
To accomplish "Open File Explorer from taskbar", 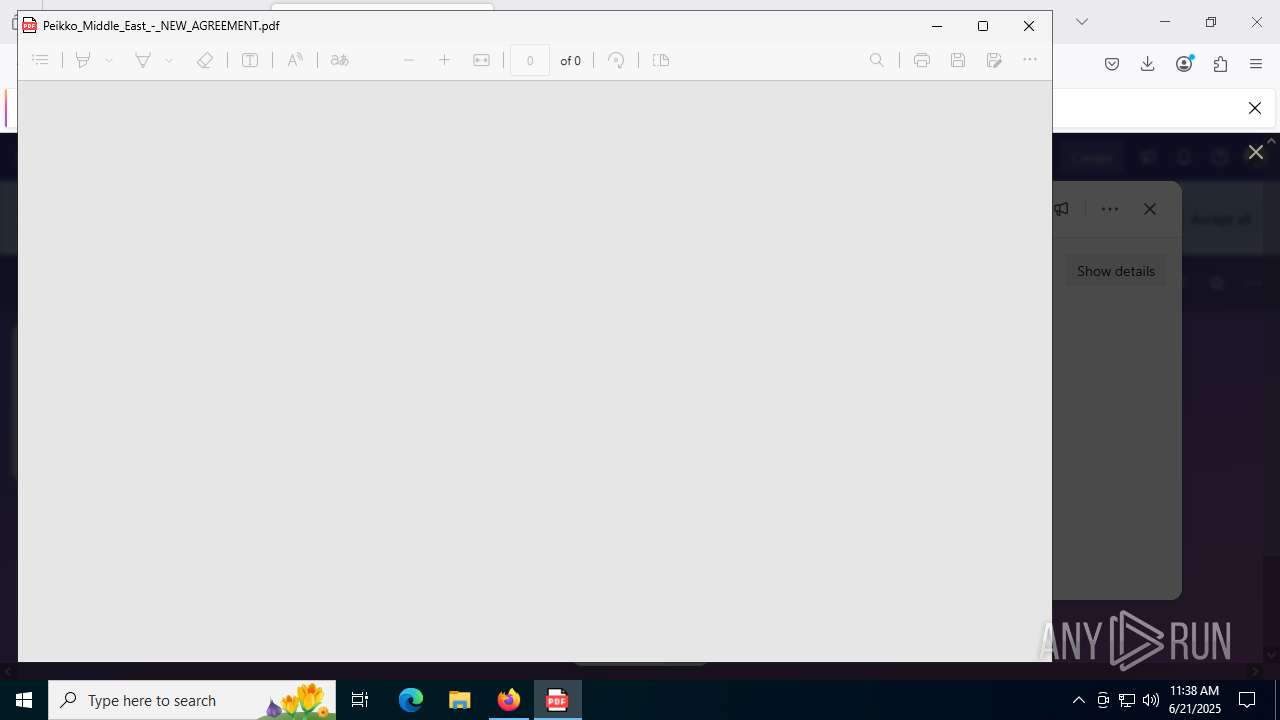I will click(460, 700).
